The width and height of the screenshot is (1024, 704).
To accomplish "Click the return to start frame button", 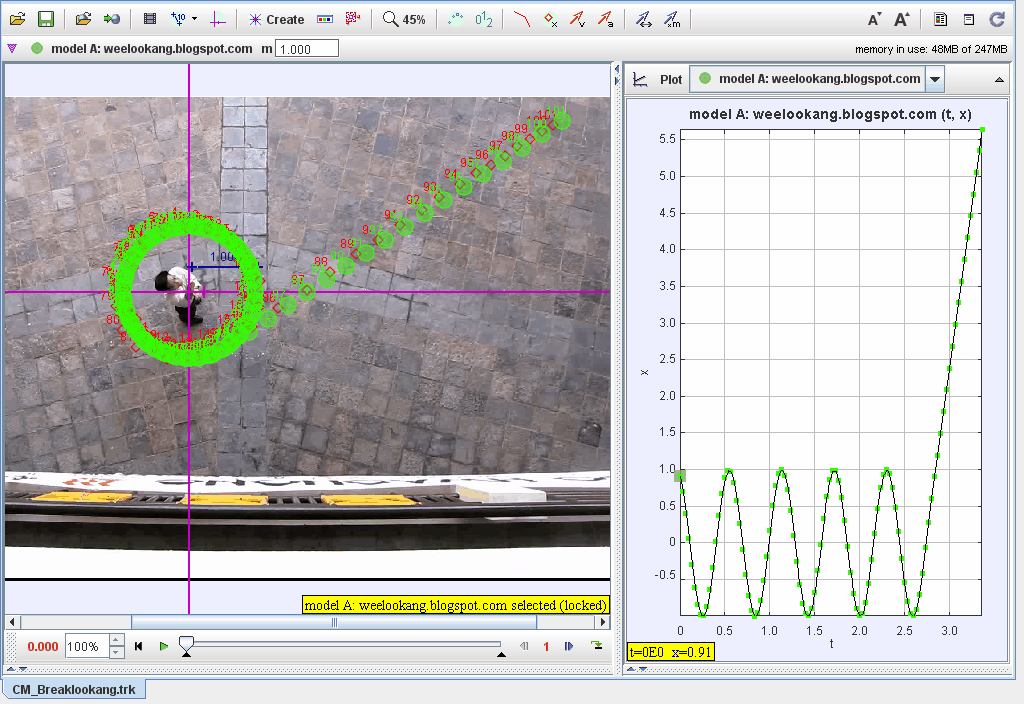I will point(139,647).
